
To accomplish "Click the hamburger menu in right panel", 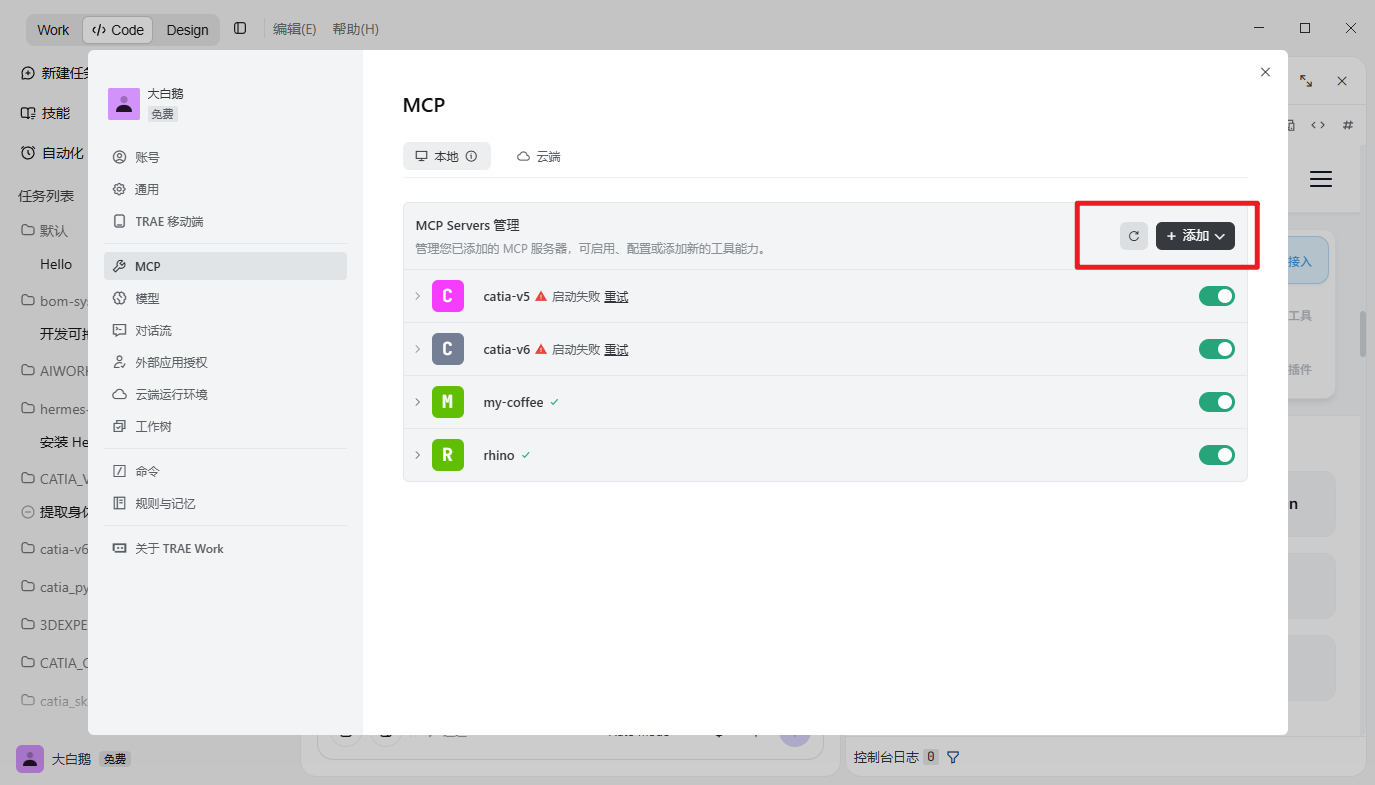I will pyautogui.click(x=1321, y=179).
